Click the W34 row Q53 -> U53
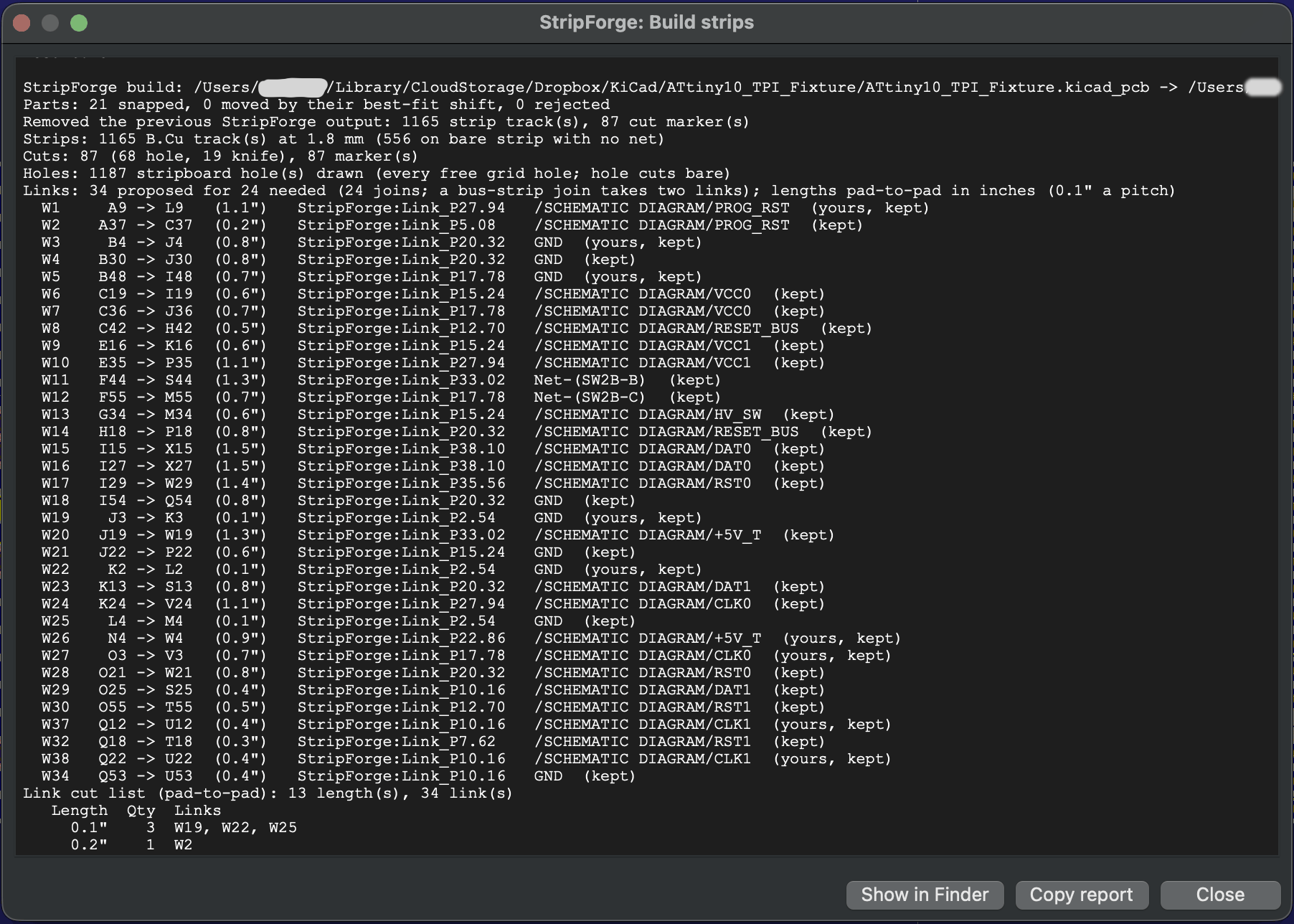Screen dimensions: 1294x924 339,776
